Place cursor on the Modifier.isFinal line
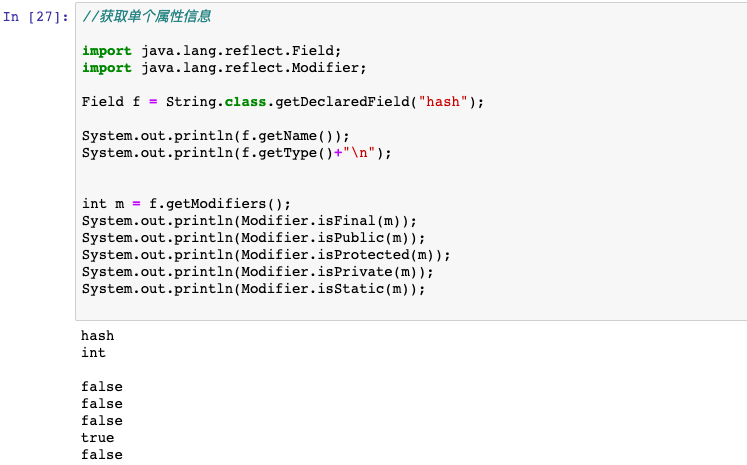747x465 pixels. pos(249,221)
